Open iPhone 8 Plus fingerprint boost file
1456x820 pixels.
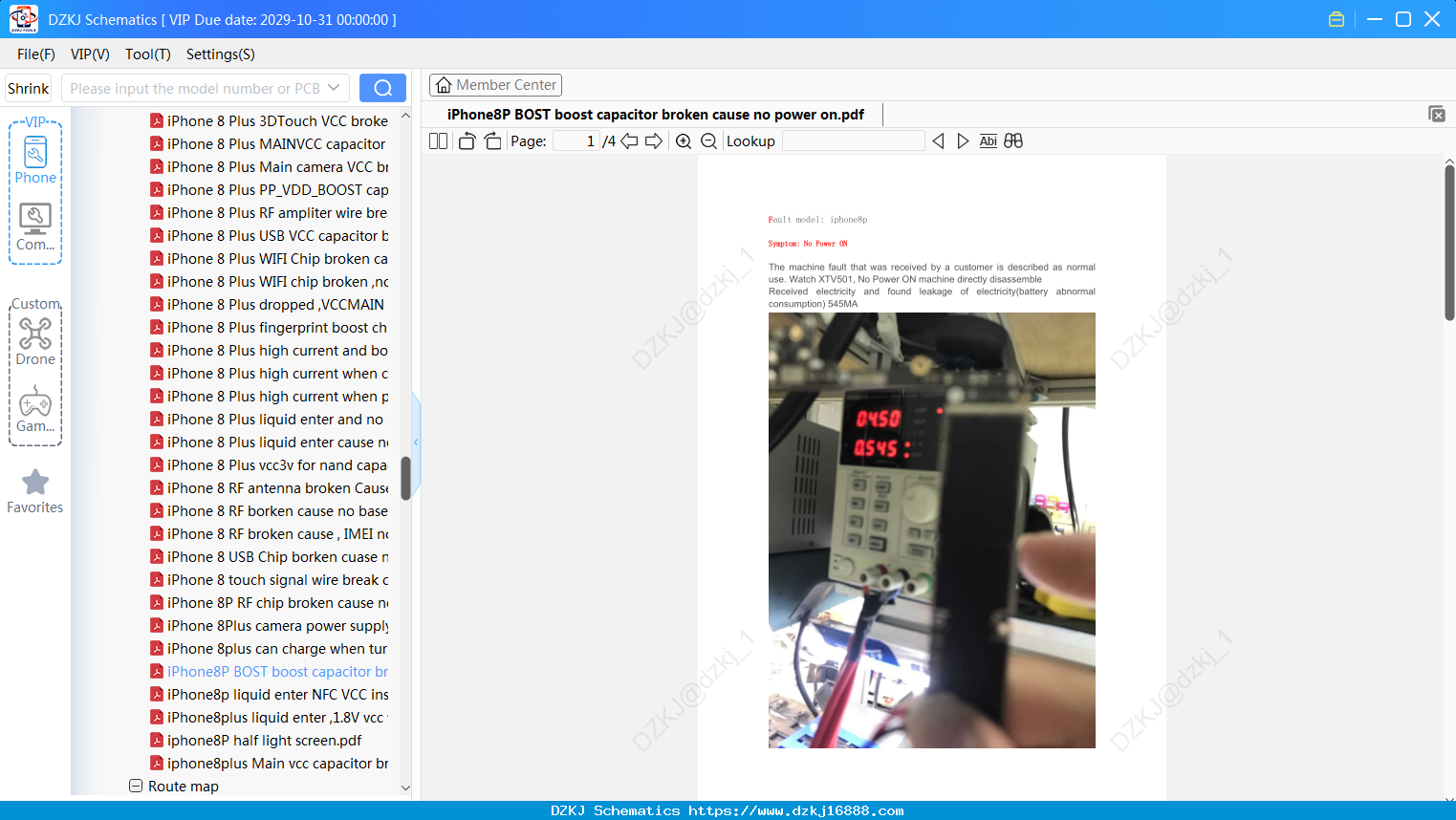point(277,327)
